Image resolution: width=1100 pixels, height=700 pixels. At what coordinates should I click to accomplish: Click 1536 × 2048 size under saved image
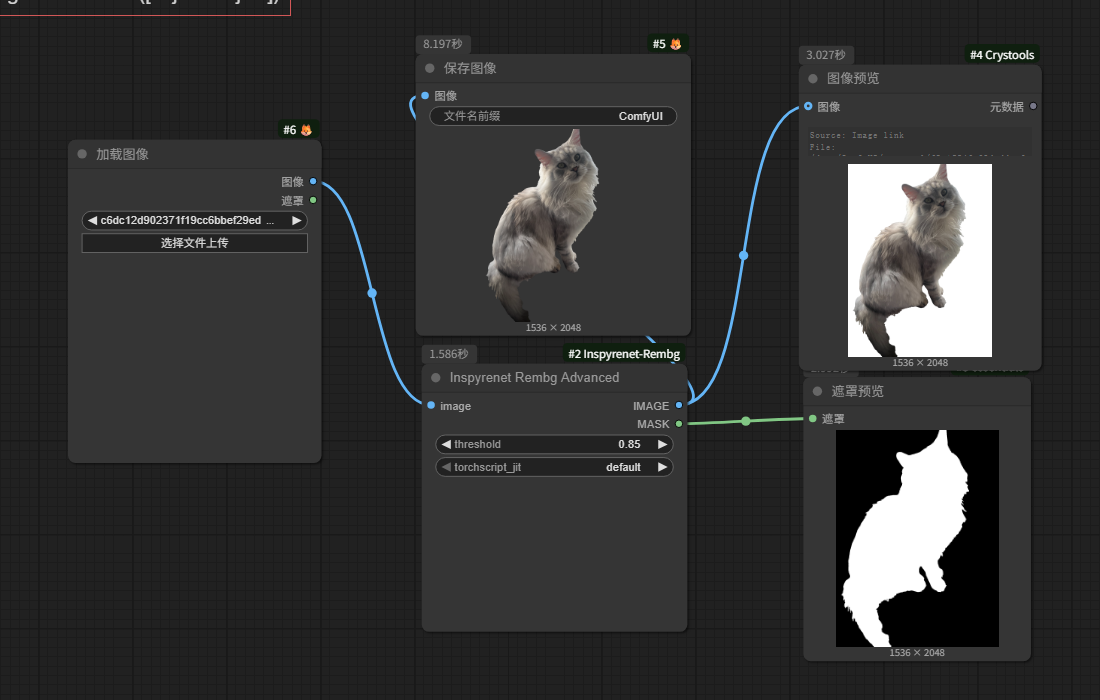coord(553,328)
